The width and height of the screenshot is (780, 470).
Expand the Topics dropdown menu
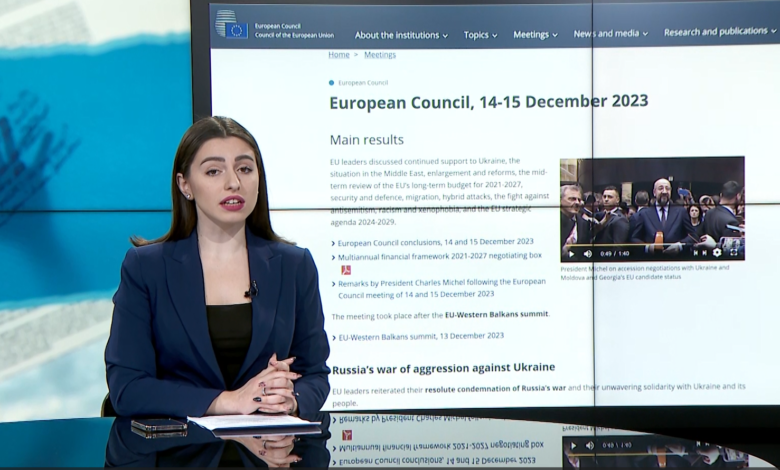pos(480,35)
